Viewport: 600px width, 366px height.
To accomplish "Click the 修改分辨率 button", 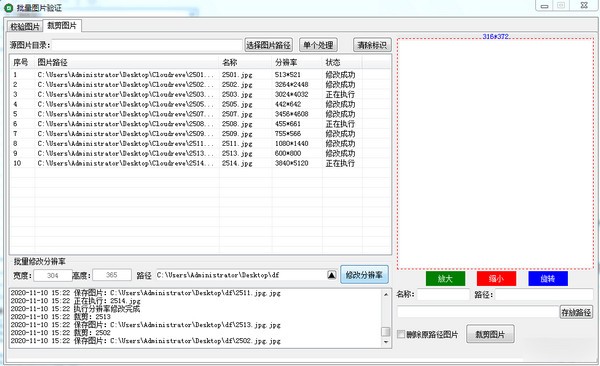I will [x=364, y=275].
